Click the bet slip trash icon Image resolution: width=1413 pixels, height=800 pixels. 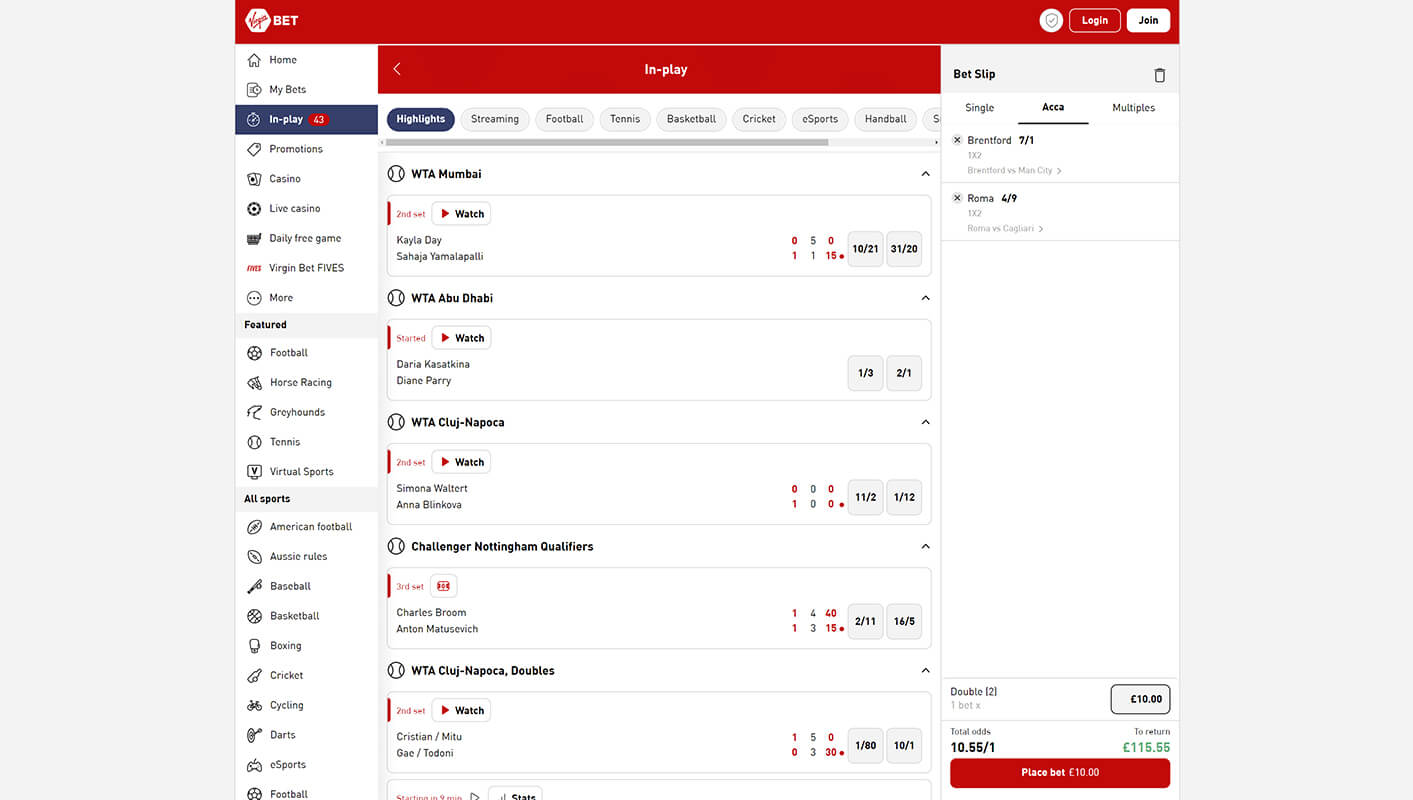1159,75
